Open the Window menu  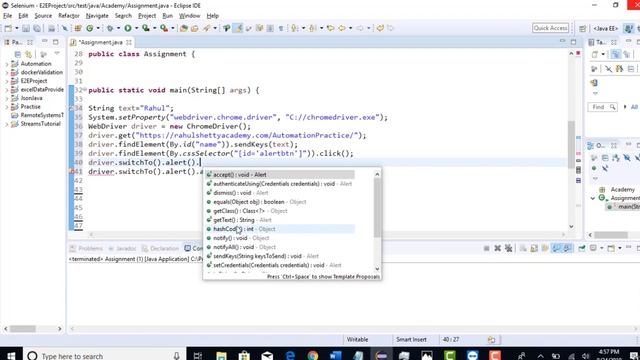coord(189,16)
